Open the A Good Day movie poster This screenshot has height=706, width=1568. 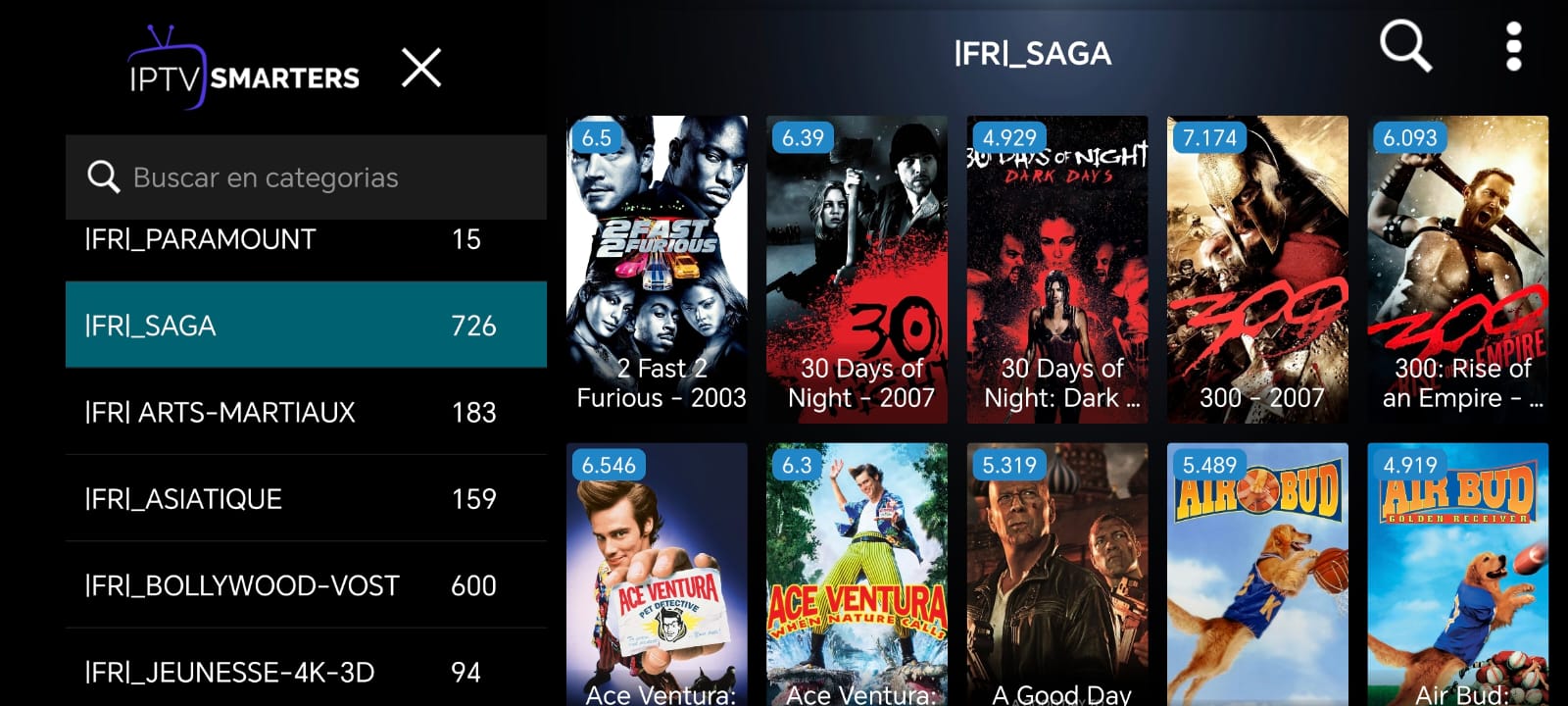click(1057, 575)
